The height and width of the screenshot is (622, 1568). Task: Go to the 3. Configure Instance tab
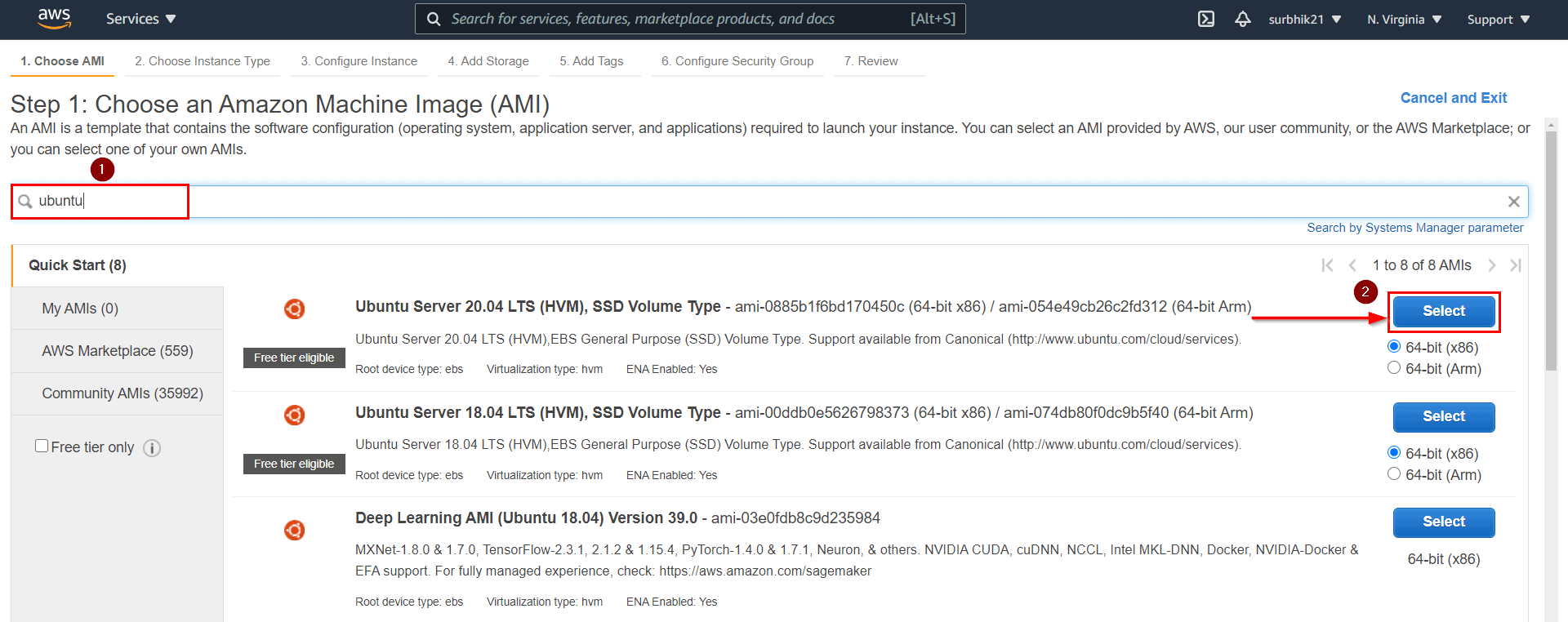pyautogui.click(x=359, y=61)
